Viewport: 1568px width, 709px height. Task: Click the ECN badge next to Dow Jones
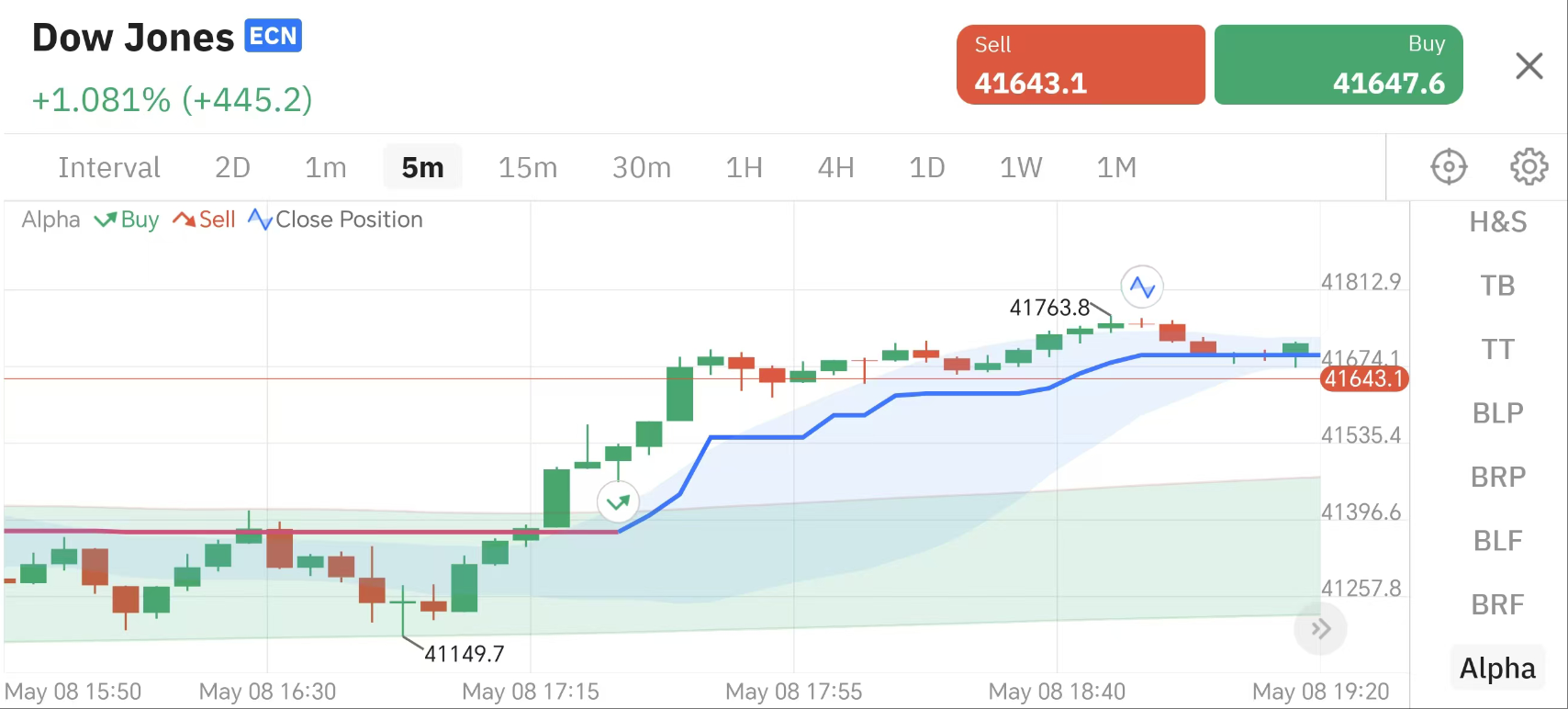273,36
